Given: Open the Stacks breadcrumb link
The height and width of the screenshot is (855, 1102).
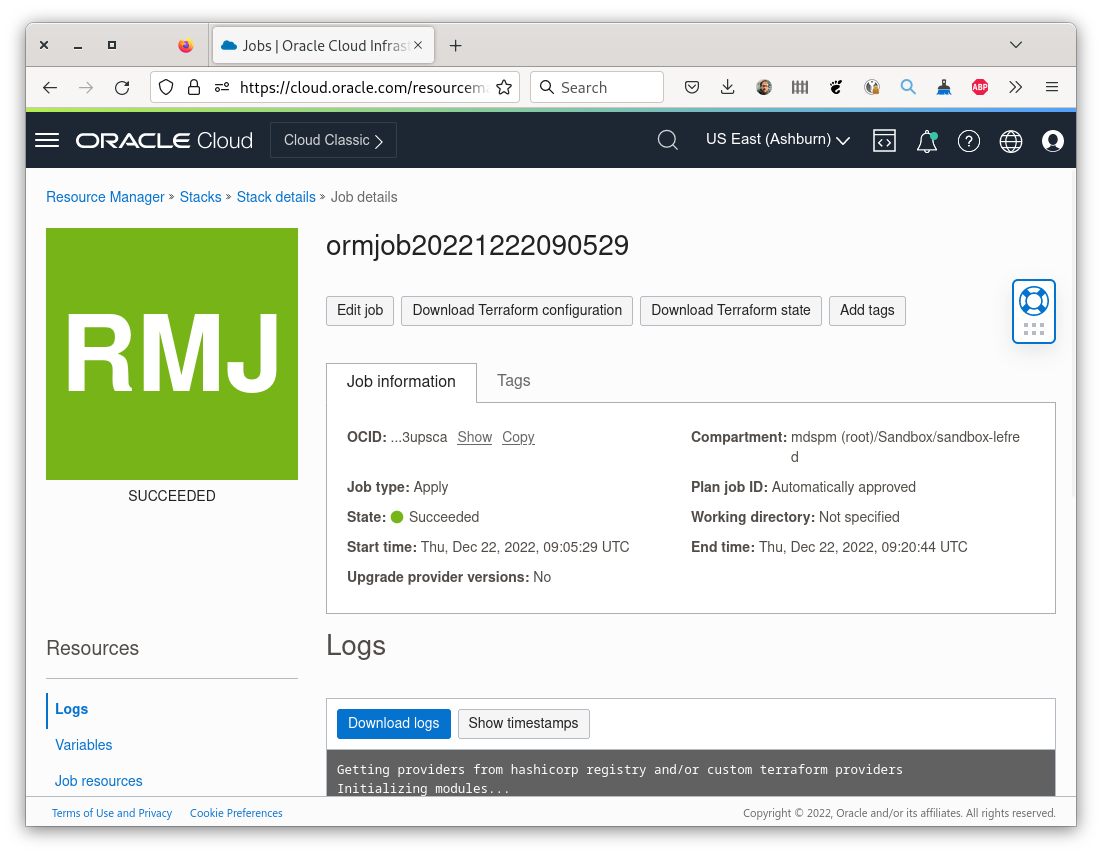Looking at the screenshot, I should click(200, 197).
